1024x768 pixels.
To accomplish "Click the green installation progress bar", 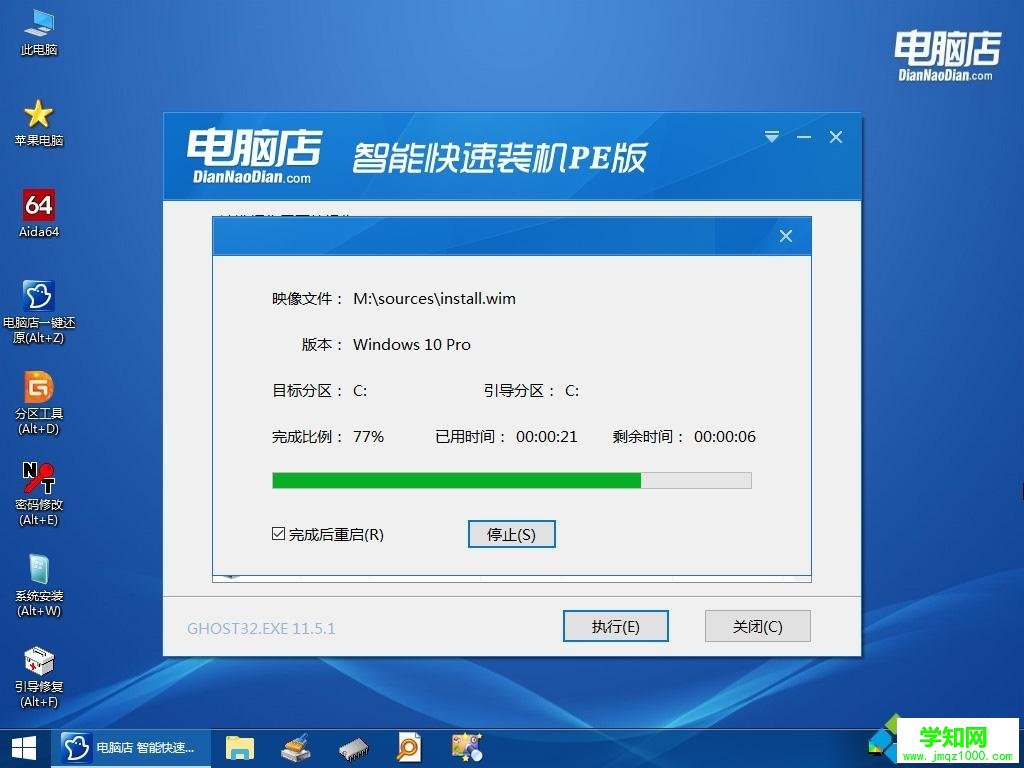I will [x=455, y=480].
